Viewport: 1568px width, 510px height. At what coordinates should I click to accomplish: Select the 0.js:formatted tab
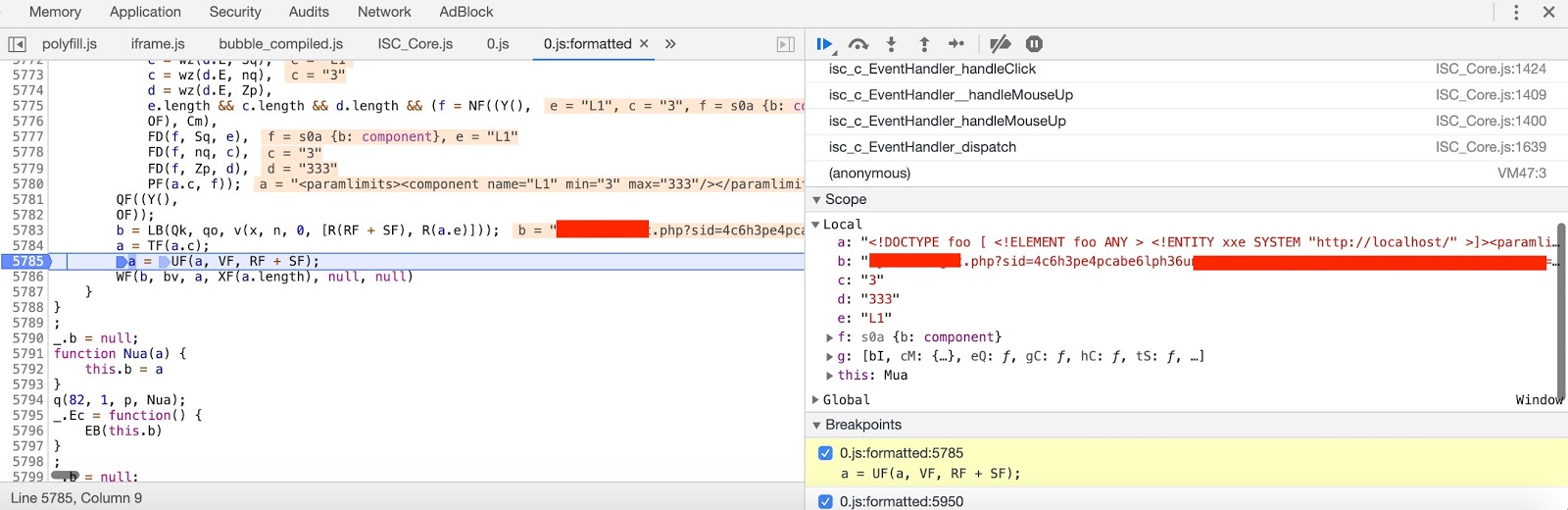[588, 44]
